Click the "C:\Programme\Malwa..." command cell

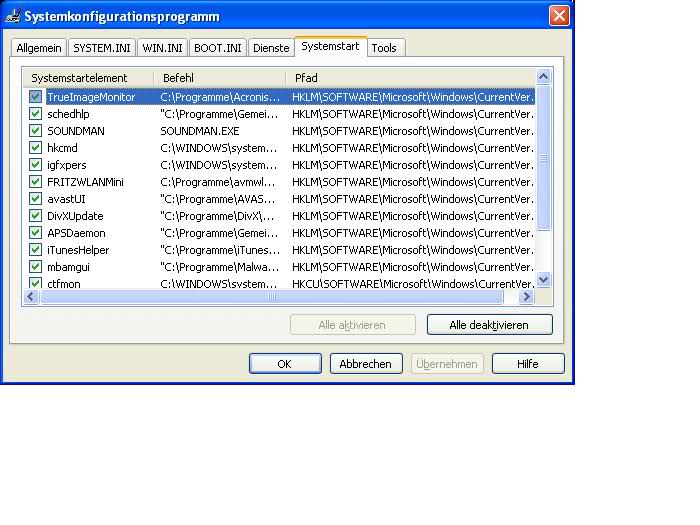[220, 267]
